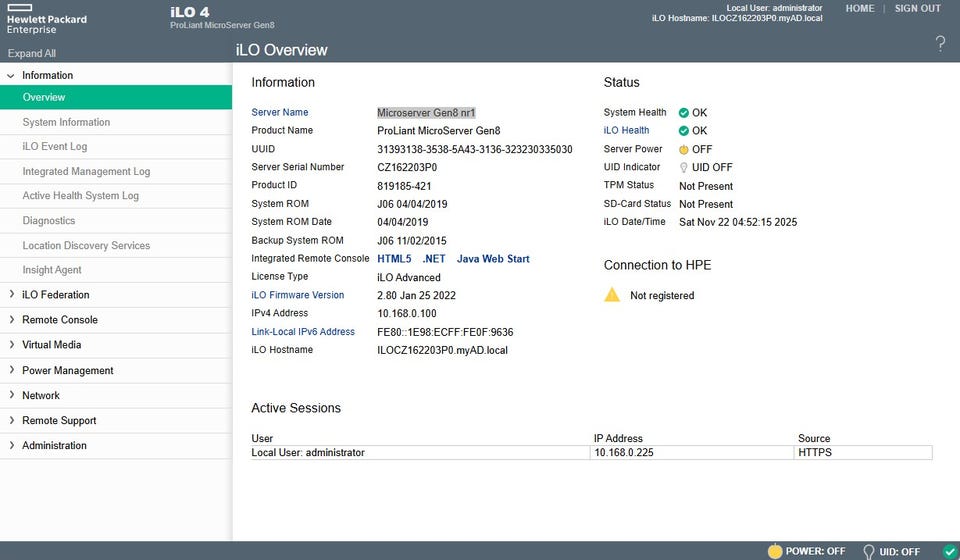
Task: Open the iLO Event Log page
Action: click(x=55, y=147)
